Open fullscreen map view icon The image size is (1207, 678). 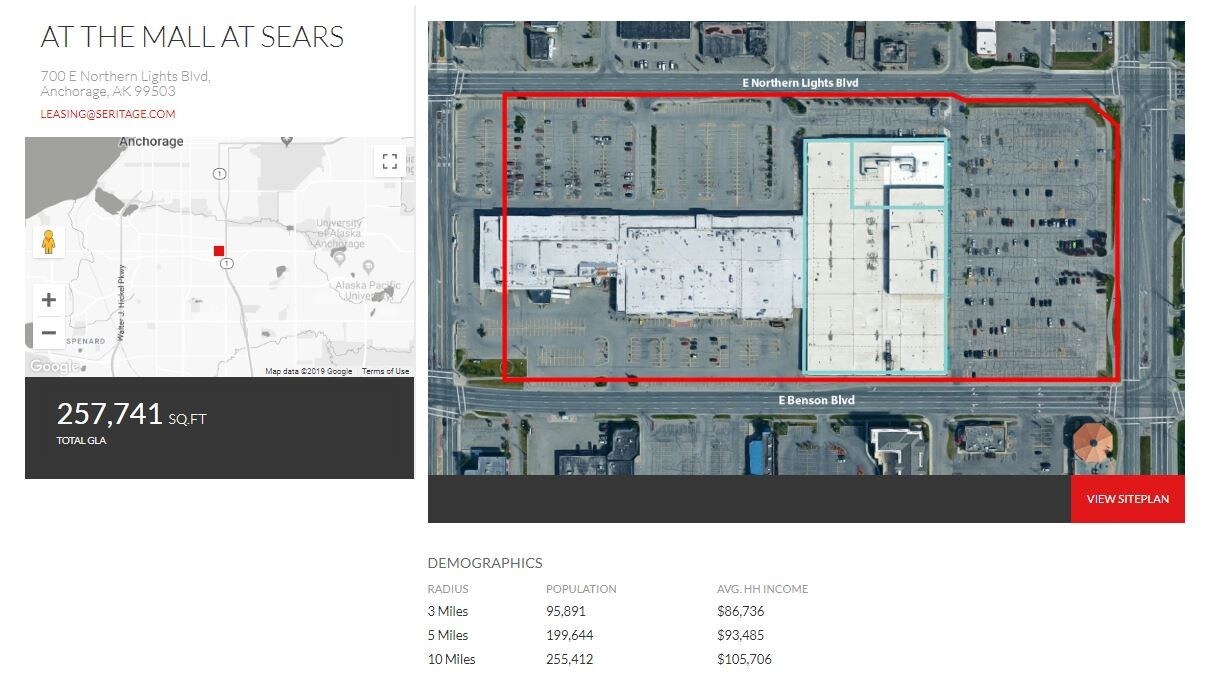pos(389,161)
